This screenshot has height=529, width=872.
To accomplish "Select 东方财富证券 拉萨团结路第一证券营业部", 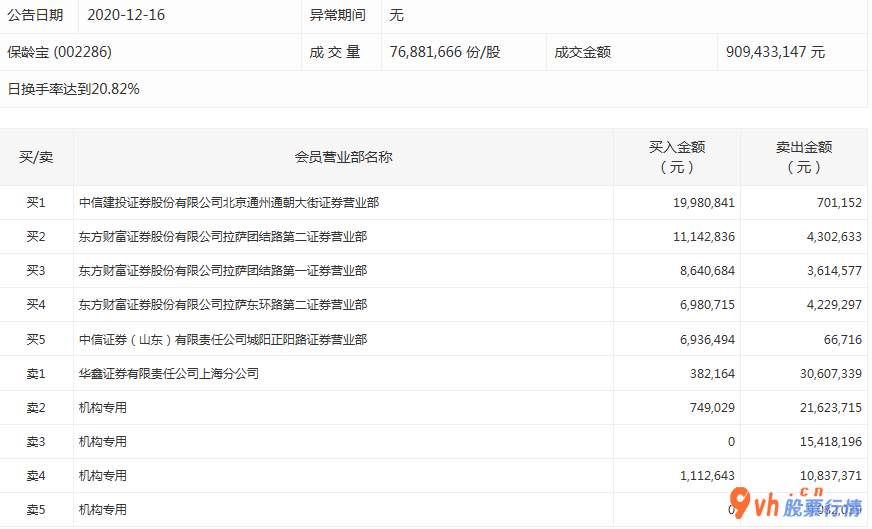I will [x=222, y=271].
